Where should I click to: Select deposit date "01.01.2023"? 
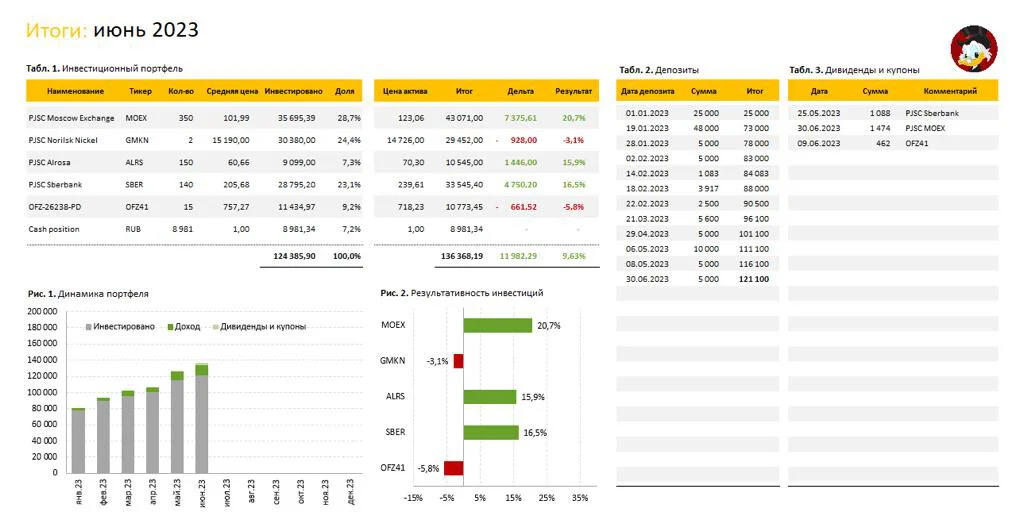click(x=647, y=114)
